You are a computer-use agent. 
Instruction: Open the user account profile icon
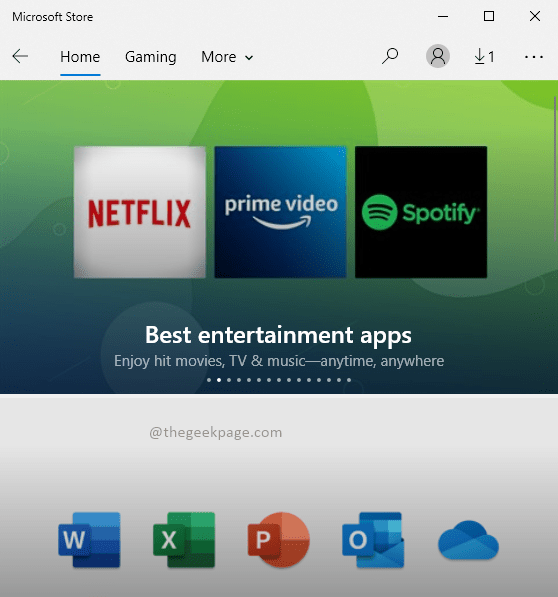(438, 56)
